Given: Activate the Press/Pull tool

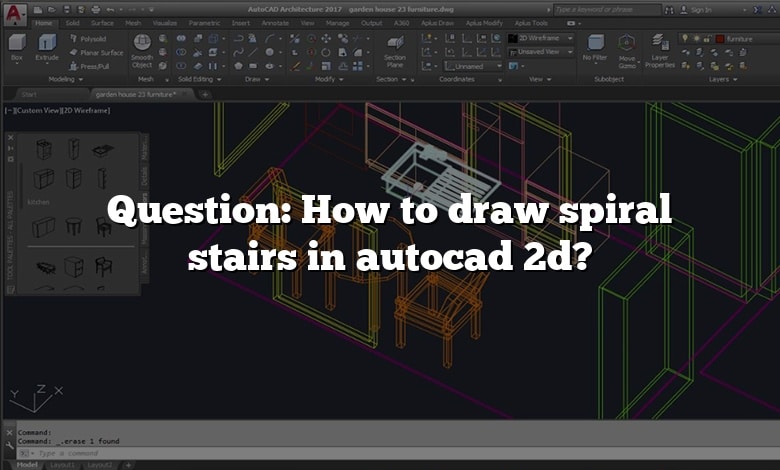Looking at the screenshot, I should click(92, 65).
